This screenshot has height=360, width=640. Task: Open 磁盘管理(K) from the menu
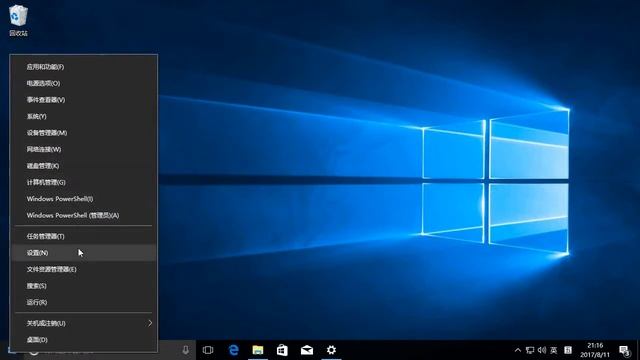[x=83, y=166]
